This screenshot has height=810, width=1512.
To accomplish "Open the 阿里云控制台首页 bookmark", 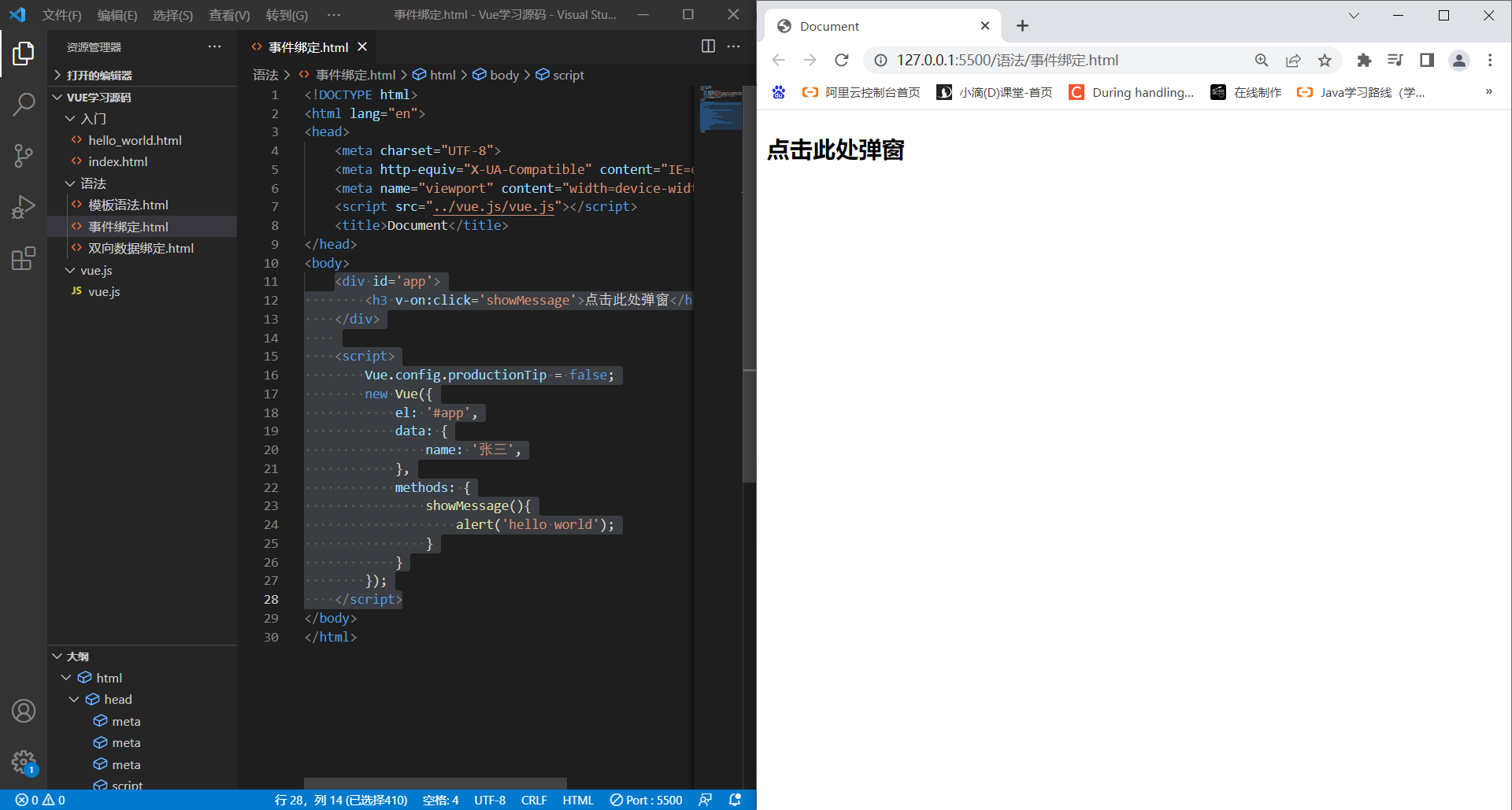I will click(861, 92).
